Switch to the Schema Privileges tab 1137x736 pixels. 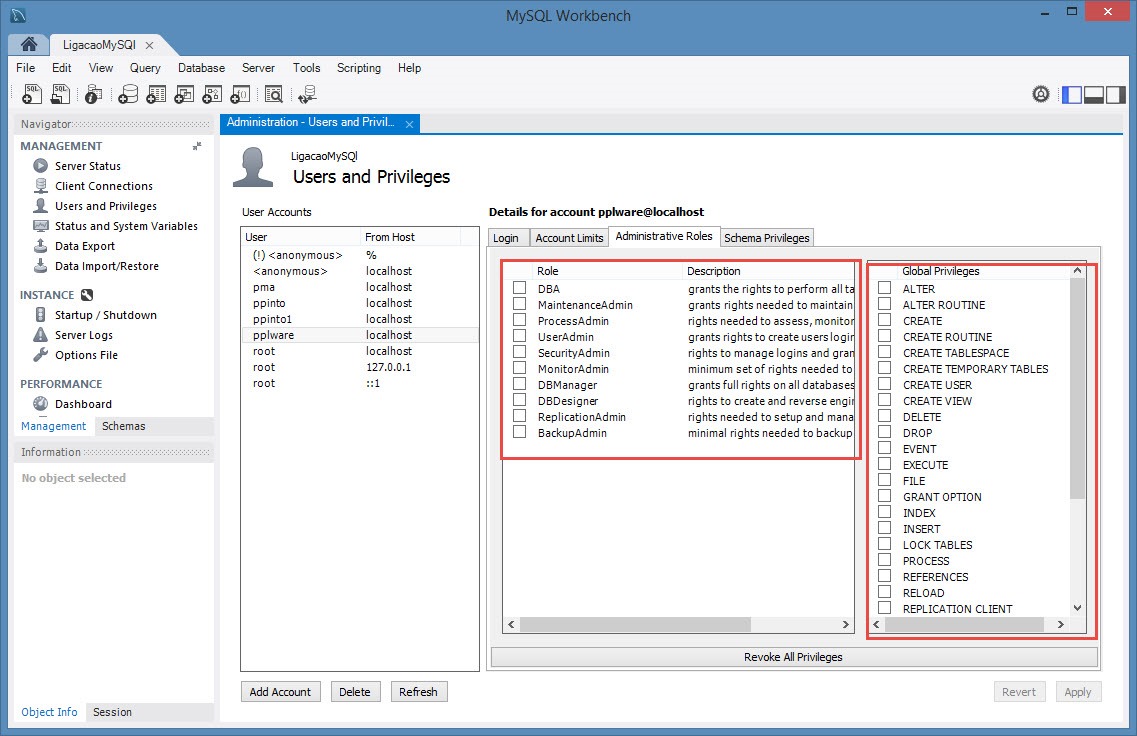(767, 238)
